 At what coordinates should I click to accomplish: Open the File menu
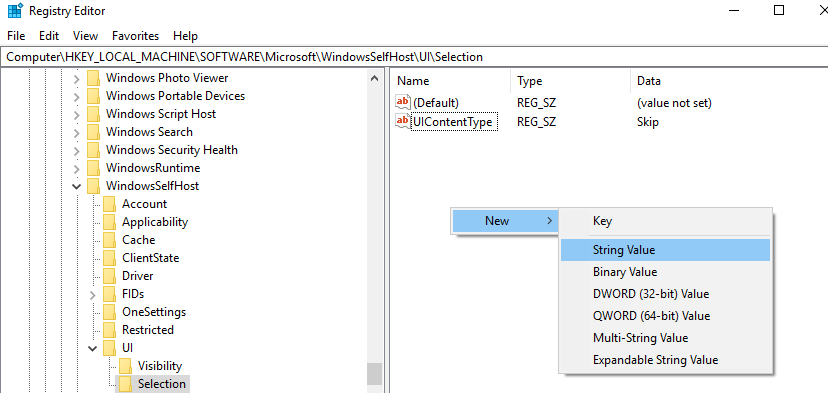(16, 36)
